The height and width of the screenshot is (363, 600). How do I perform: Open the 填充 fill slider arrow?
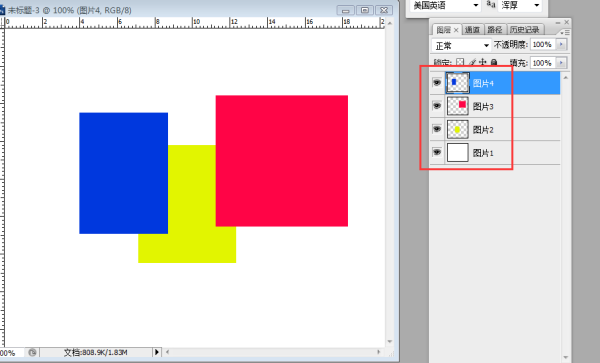[561, 63]
